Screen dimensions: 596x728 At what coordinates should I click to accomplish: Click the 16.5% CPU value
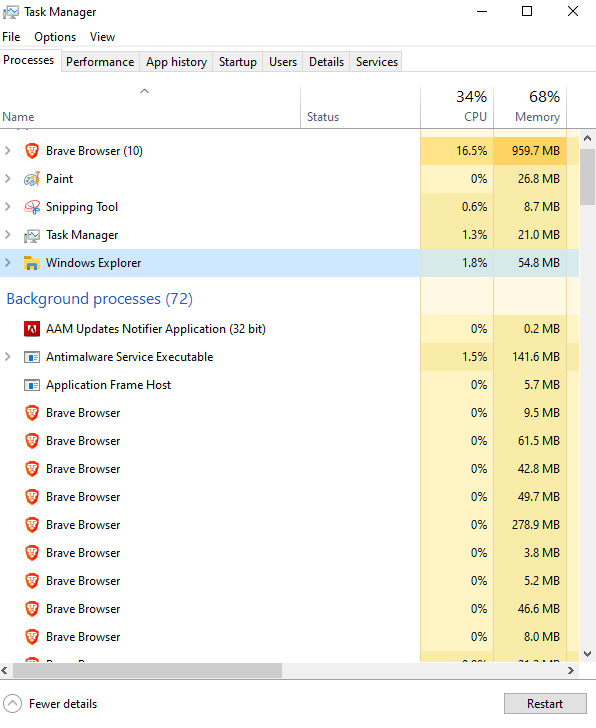(472, 151)
